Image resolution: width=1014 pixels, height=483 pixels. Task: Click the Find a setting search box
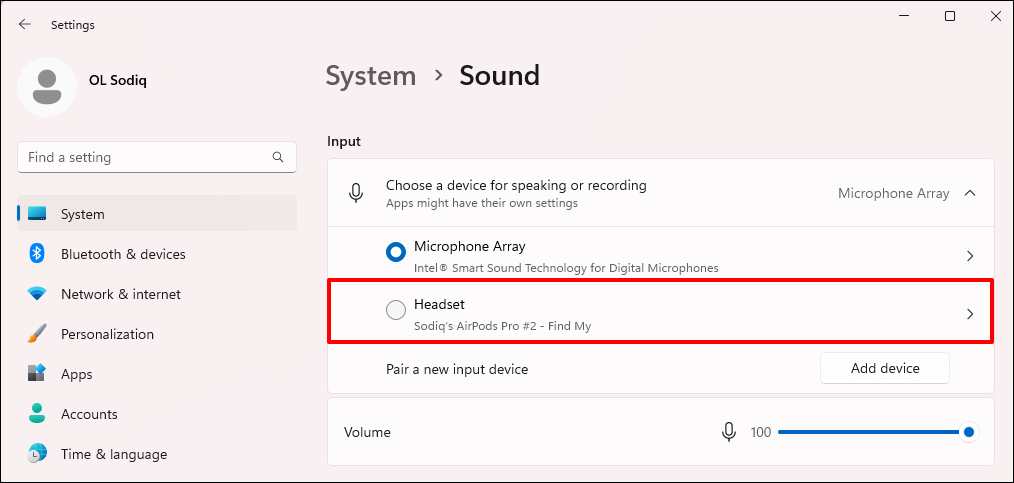pos(145,158)
